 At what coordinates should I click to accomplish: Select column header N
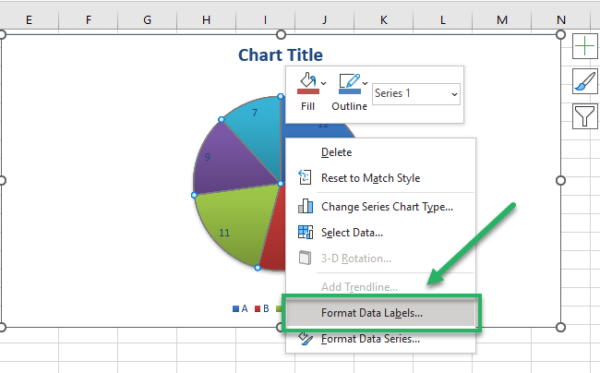click(561, 20)
